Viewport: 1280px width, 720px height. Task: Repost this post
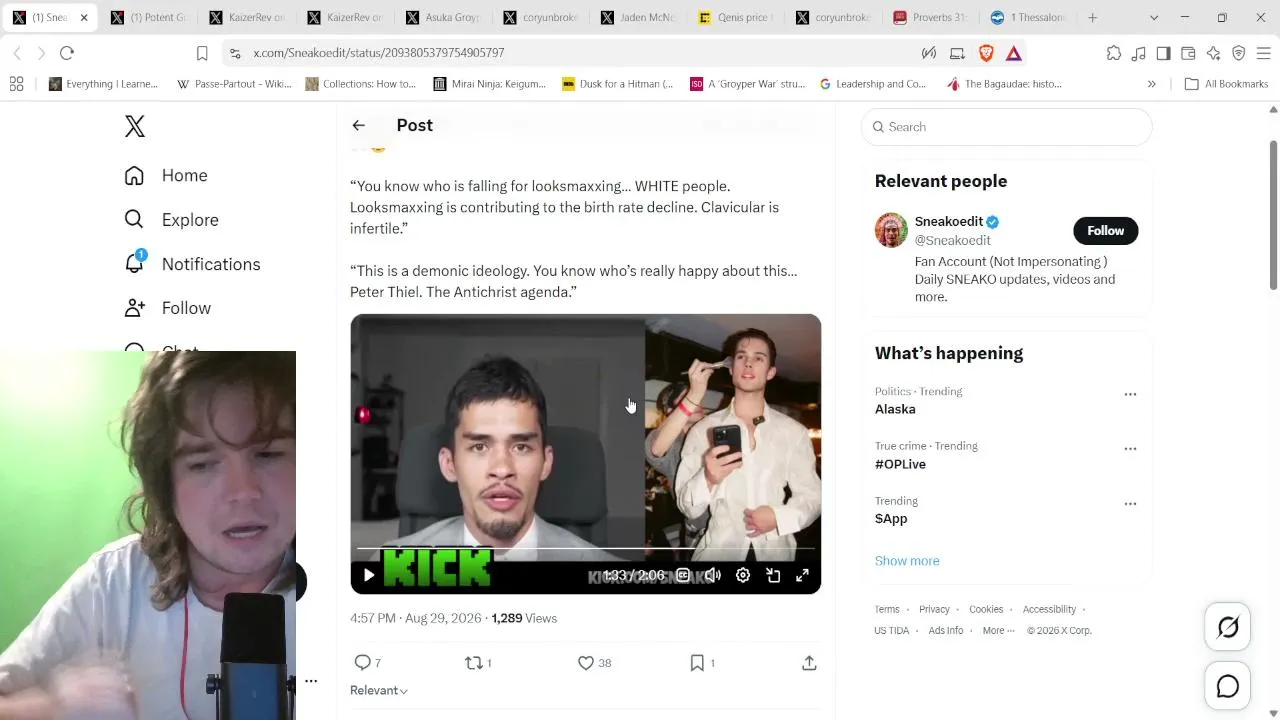[474, 662]
